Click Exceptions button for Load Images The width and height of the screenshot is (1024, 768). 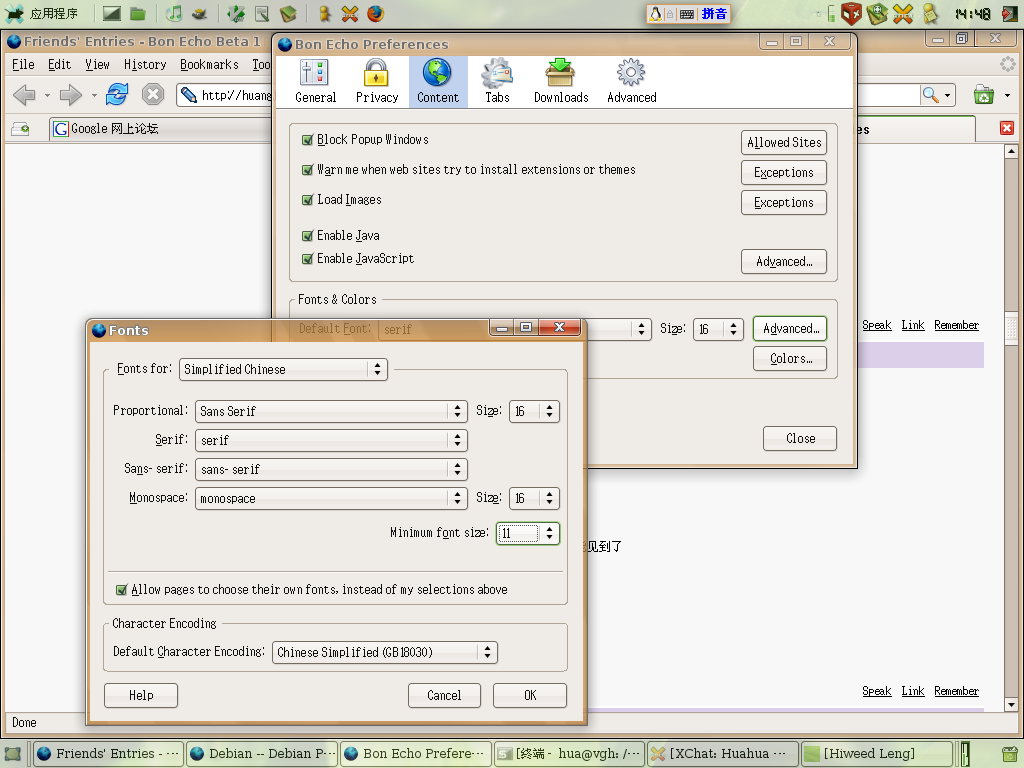tap(784, 202)
